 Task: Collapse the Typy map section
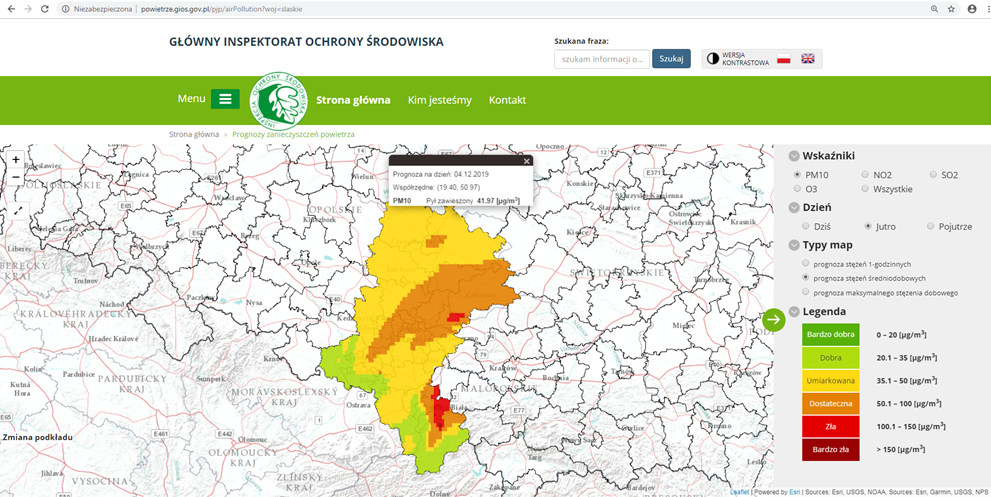coord(794,245)
